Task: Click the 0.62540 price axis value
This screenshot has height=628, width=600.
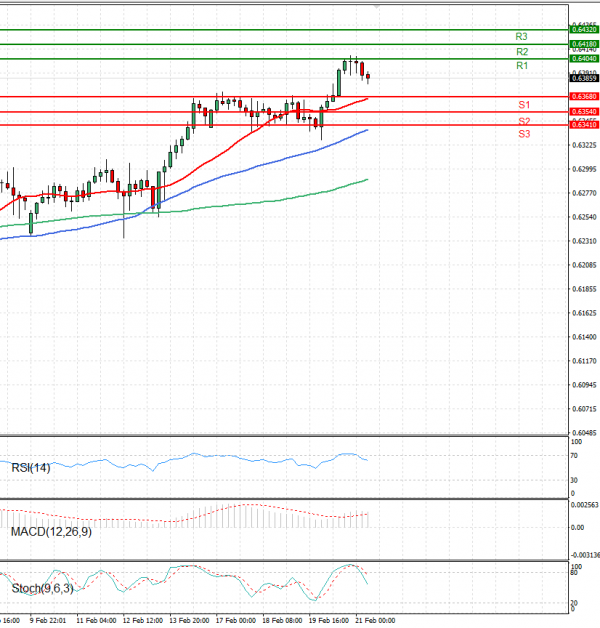Action: (584, 217)
